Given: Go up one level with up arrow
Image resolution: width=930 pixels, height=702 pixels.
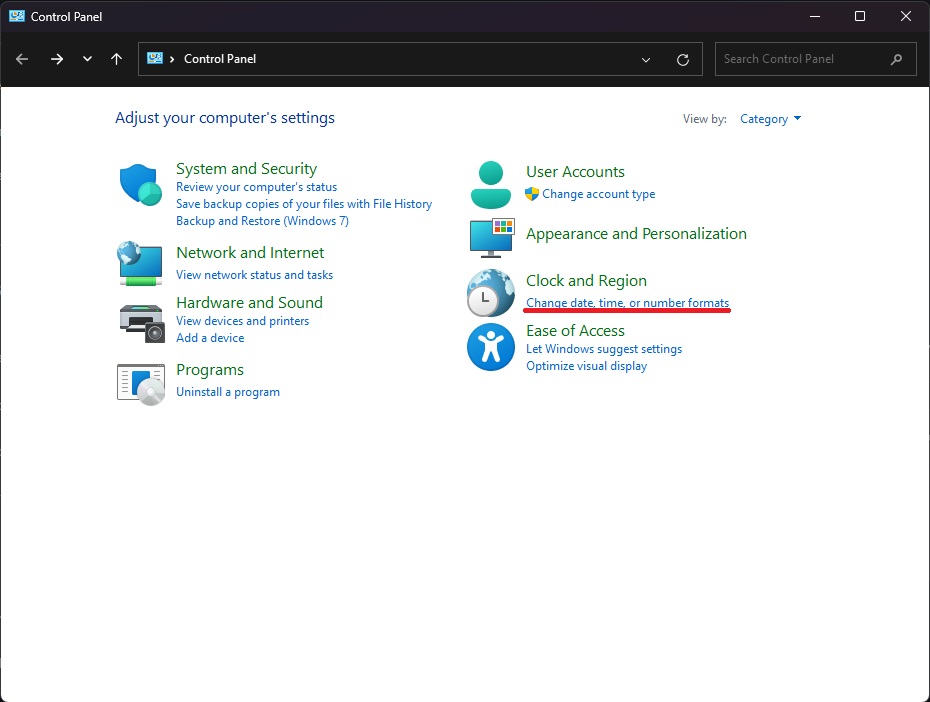Looking at the screenshot, I should pos(117,59).
